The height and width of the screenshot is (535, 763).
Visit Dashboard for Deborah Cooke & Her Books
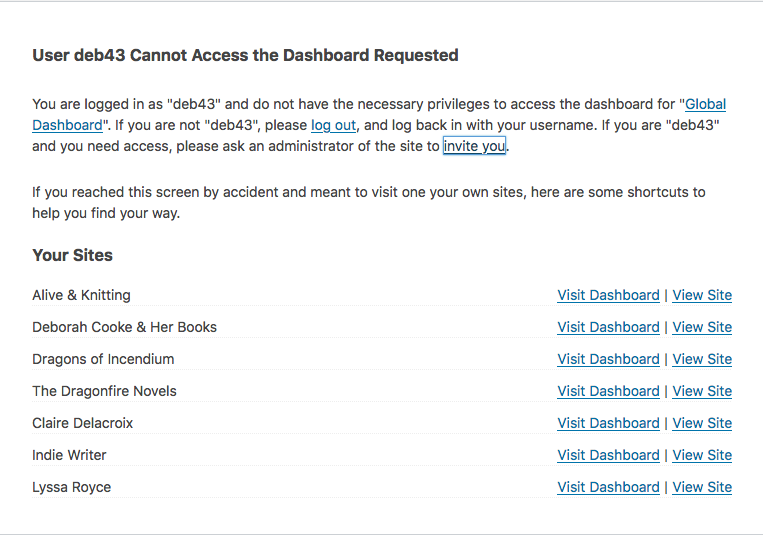pos(608,327)
